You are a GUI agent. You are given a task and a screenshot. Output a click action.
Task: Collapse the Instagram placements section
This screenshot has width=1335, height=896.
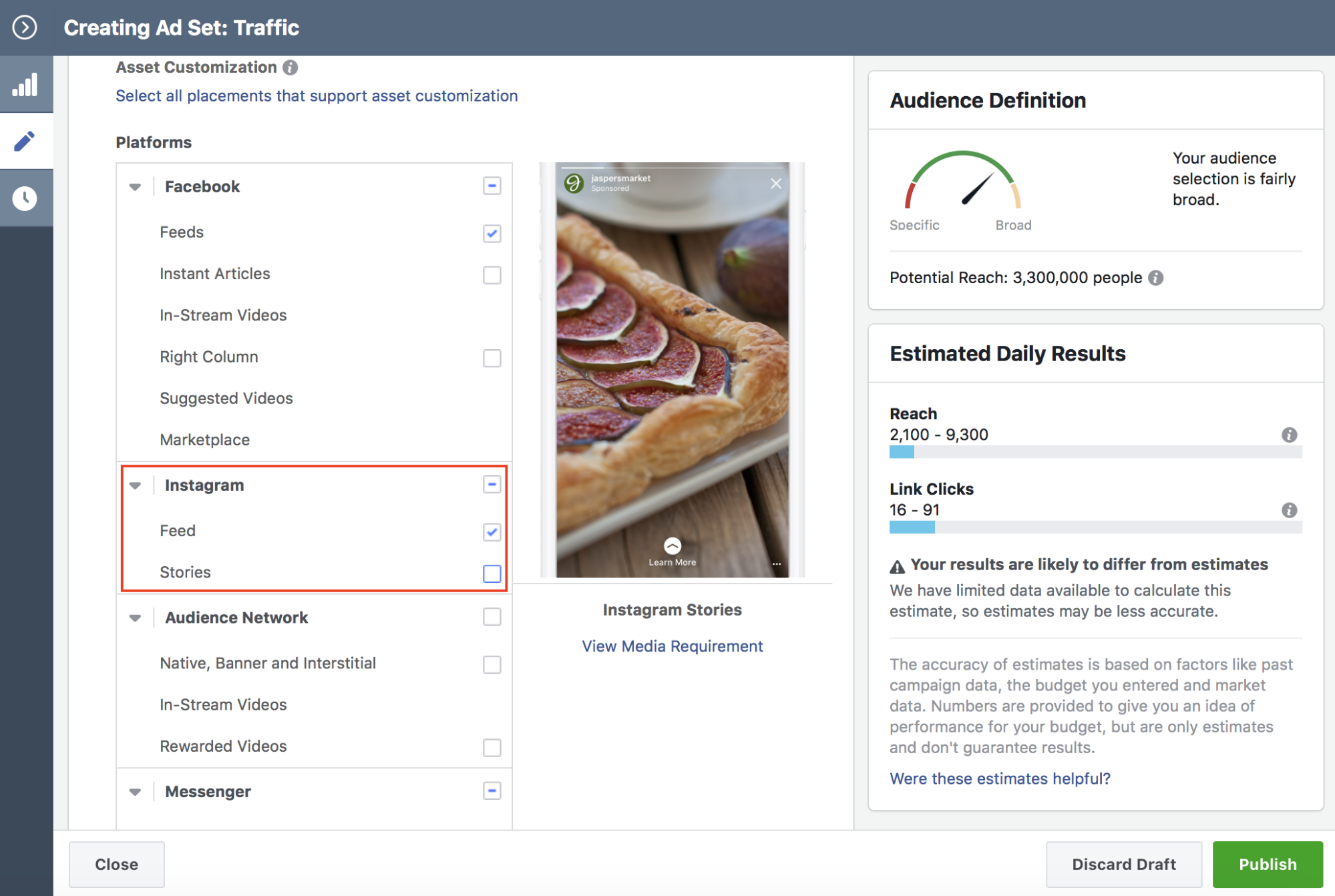click(136, 485)
